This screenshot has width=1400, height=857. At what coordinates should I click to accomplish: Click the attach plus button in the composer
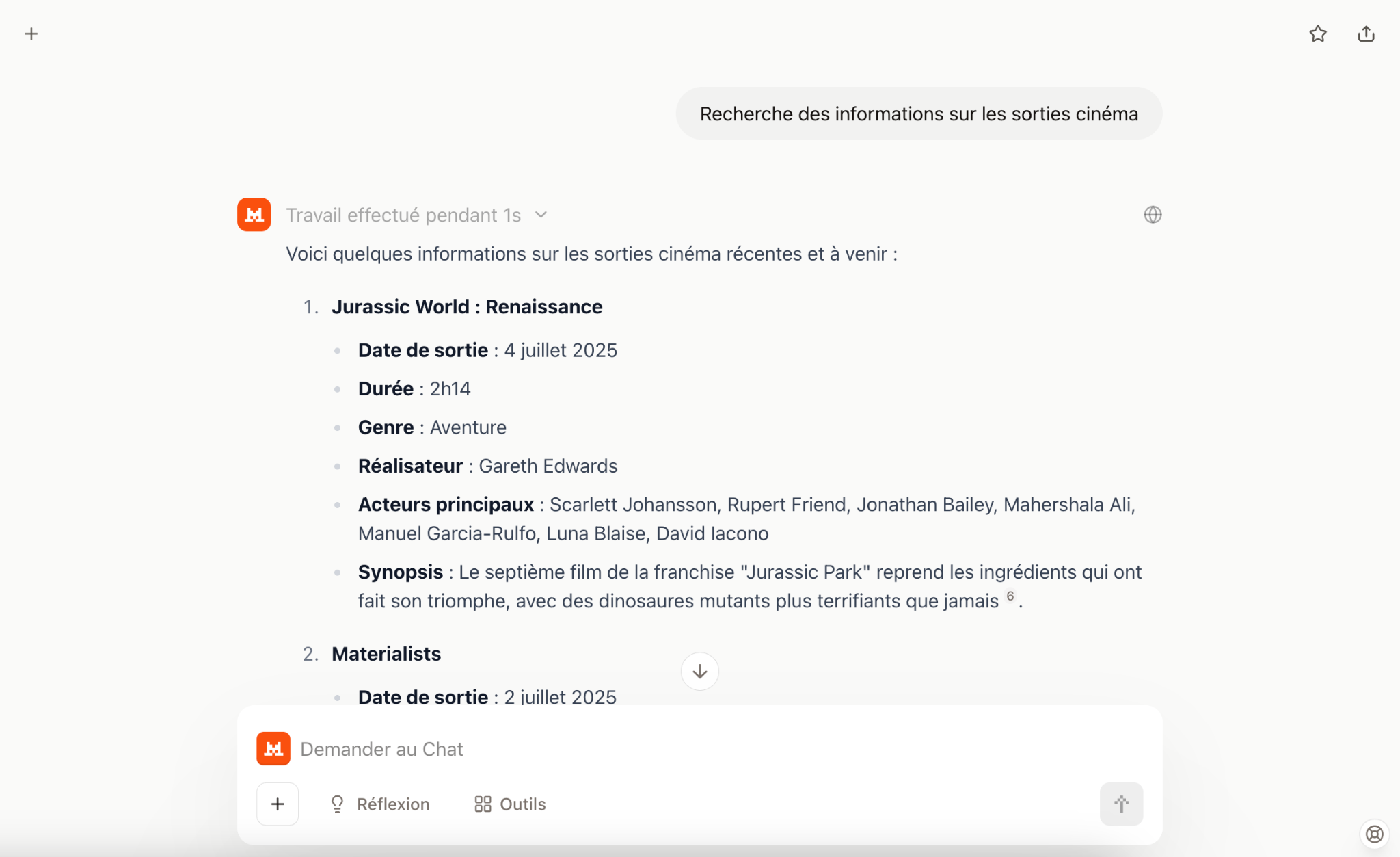click(278, 804)
